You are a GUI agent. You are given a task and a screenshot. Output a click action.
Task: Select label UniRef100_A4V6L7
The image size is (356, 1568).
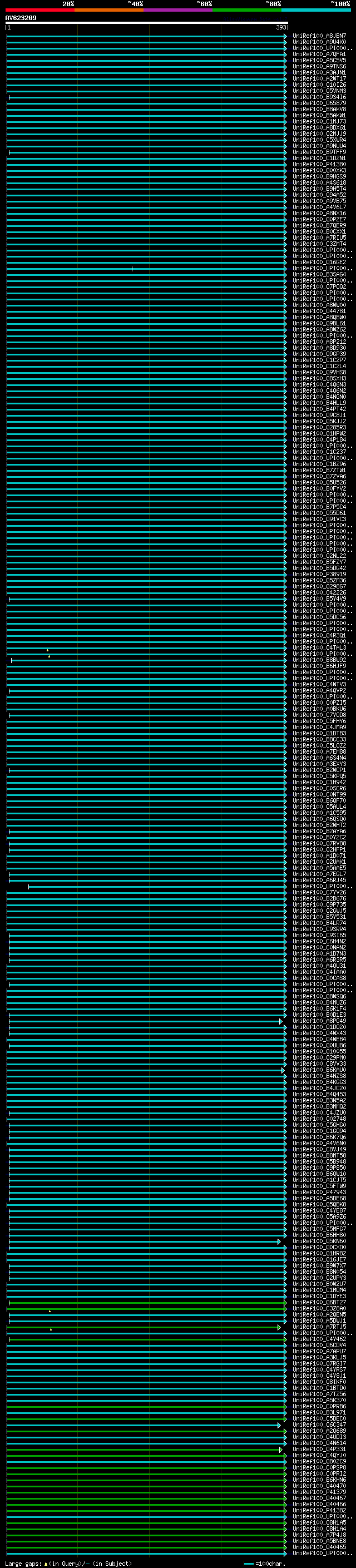coord(319,207)
